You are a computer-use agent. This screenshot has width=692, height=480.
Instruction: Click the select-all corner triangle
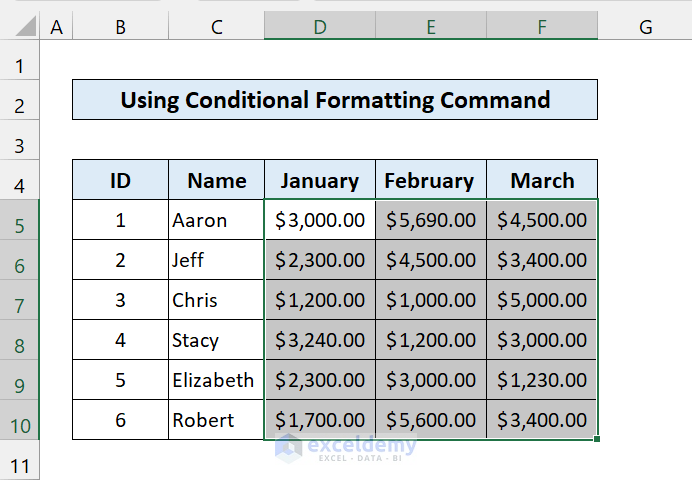(x=20, y=27)
